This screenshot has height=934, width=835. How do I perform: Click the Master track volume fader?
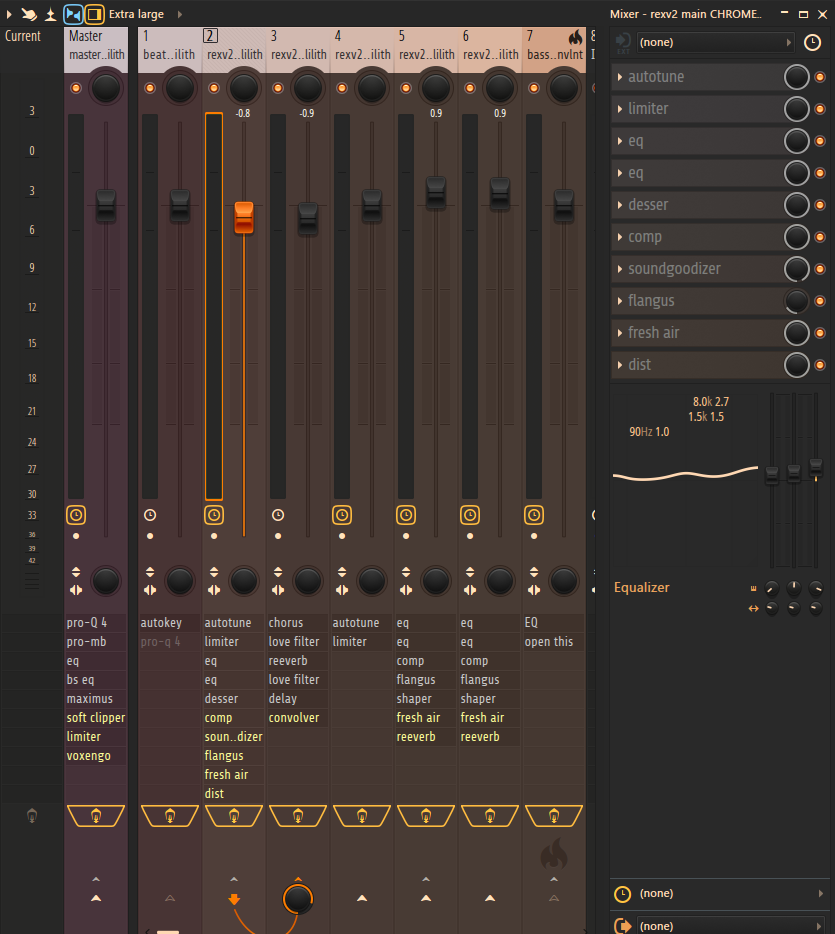106,206
